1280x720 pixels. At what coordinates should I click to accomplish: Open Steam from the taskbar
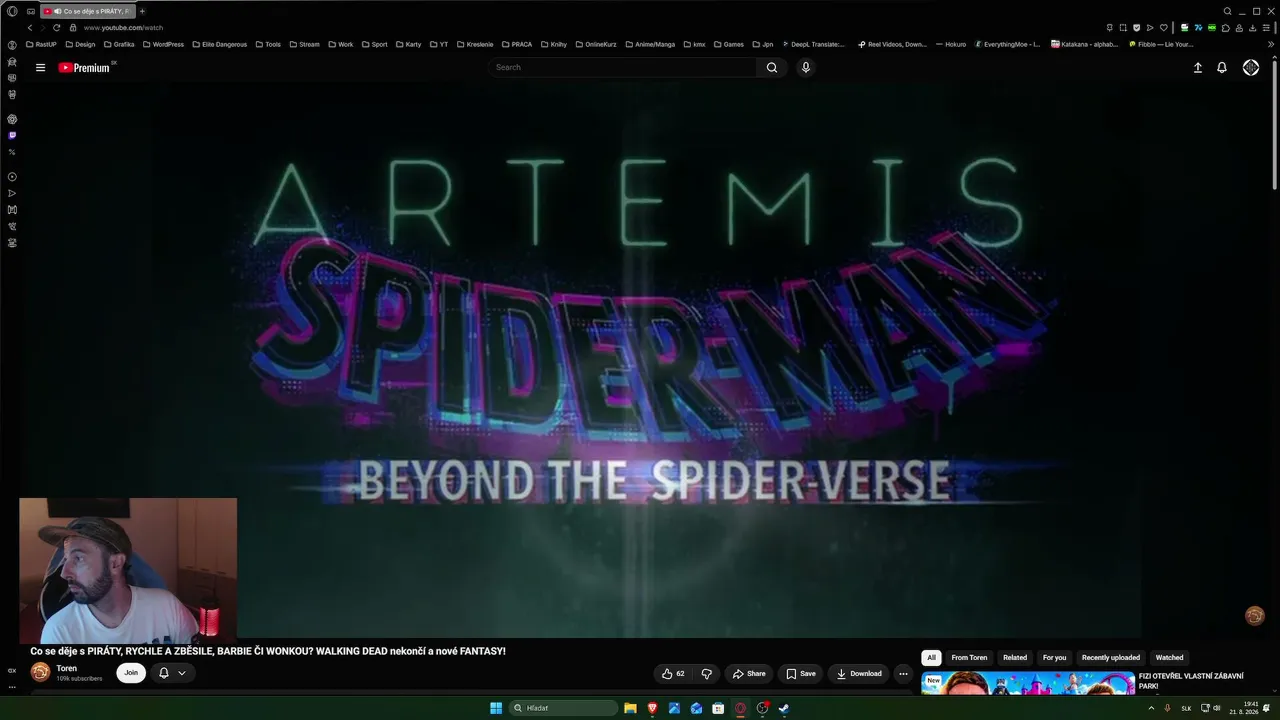pyautogui.click(x=784, y=708)
